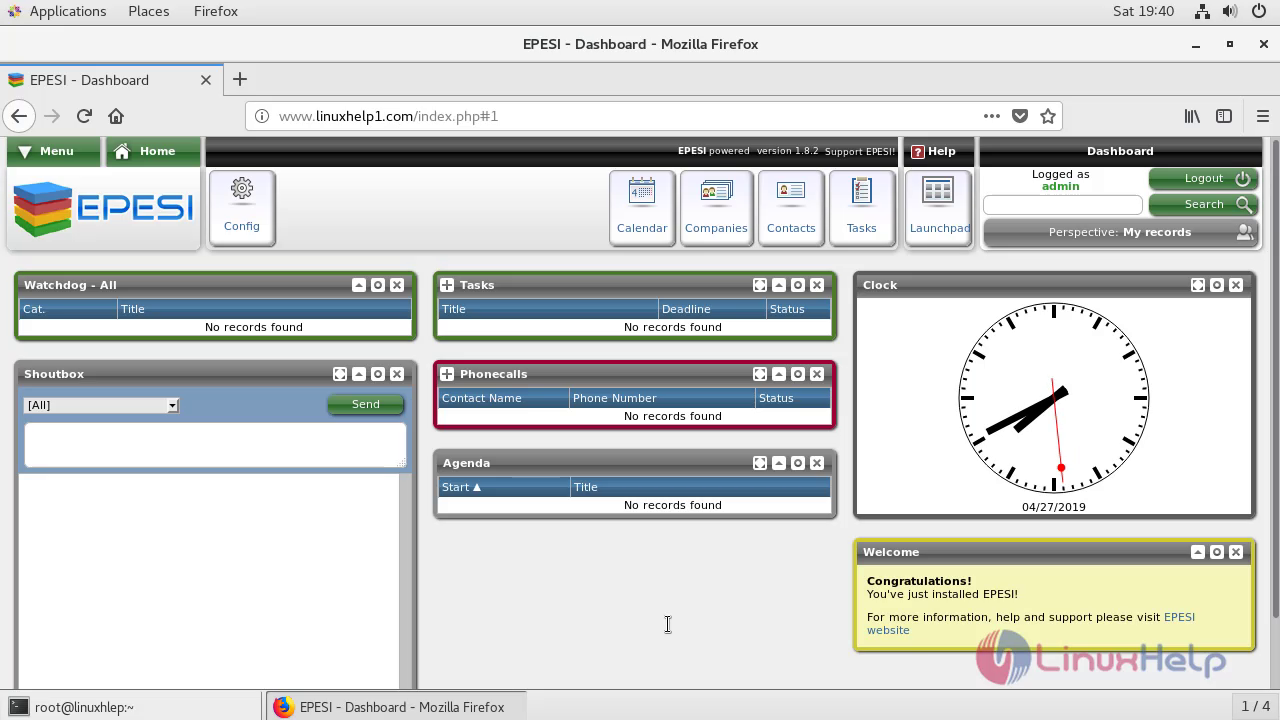Click the EPESI logo
The height and width of the screenshot is (720, 1280).
pos(103,208)
